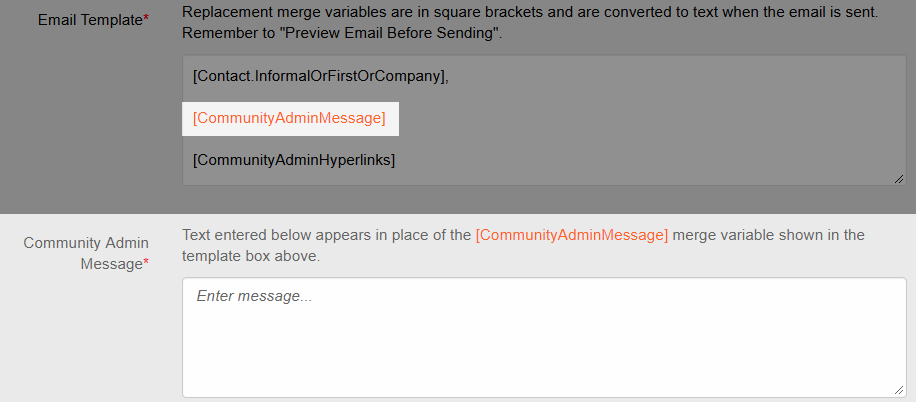Click the [CommunityAdminHyperlinks] line in template
The width and height of the screenshot is (916, 402).
point(294,160)
